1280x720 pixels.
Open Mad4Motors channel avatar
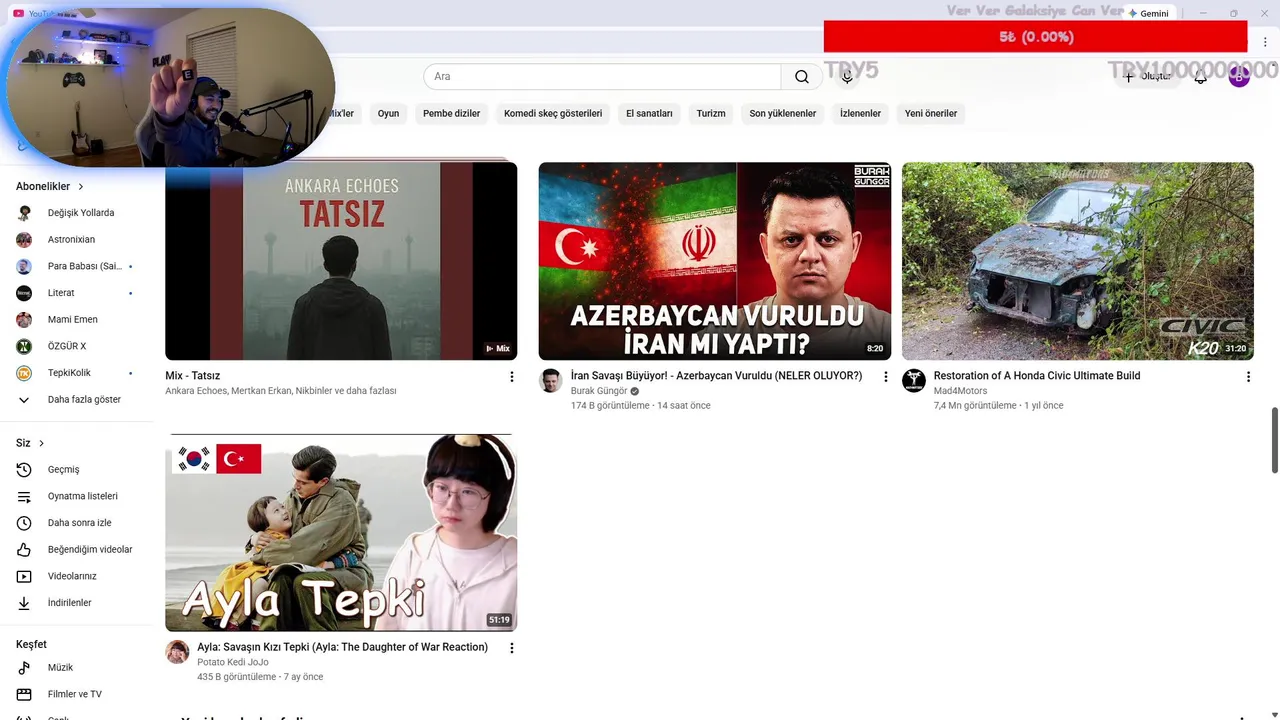coord(914,380)
